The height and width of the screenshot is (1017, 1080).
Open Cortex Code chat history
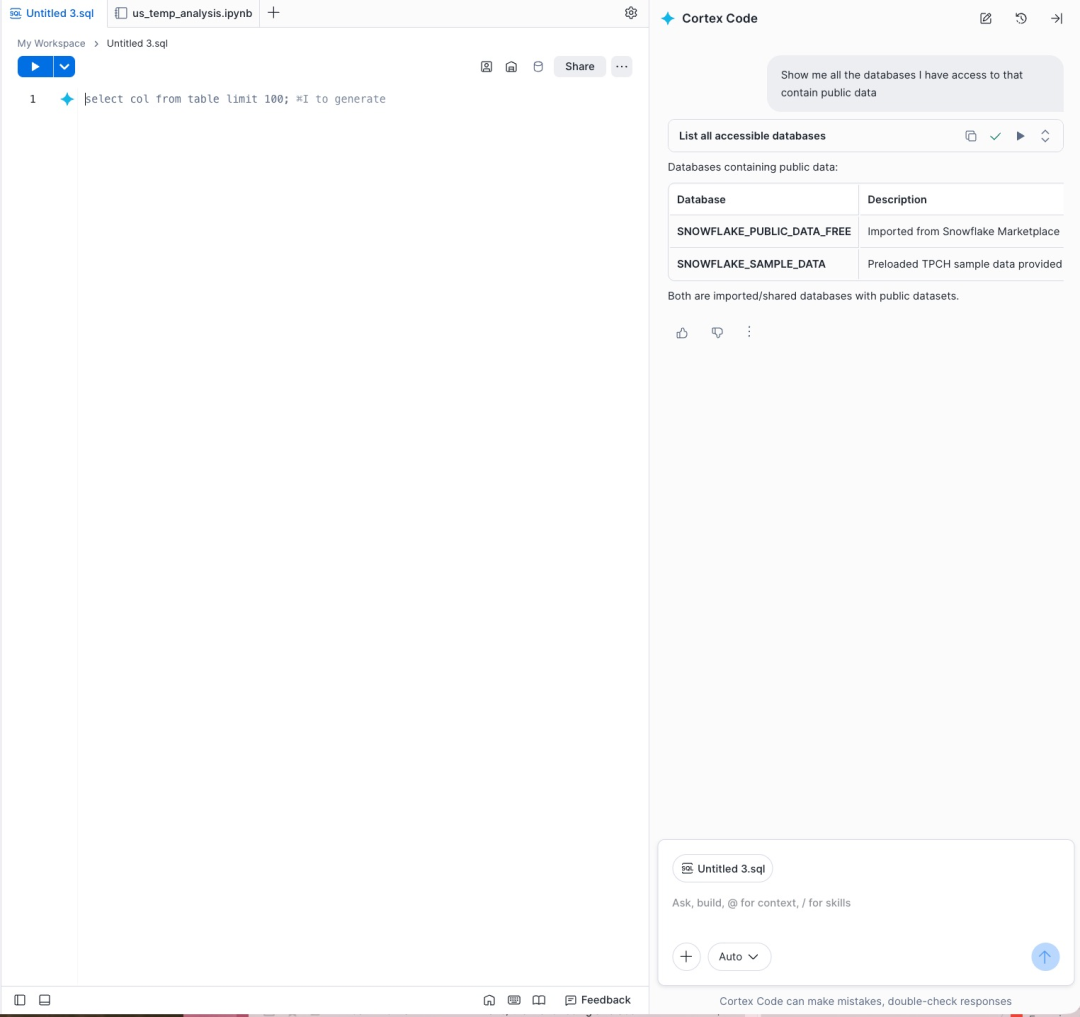tap(1021, 19)
